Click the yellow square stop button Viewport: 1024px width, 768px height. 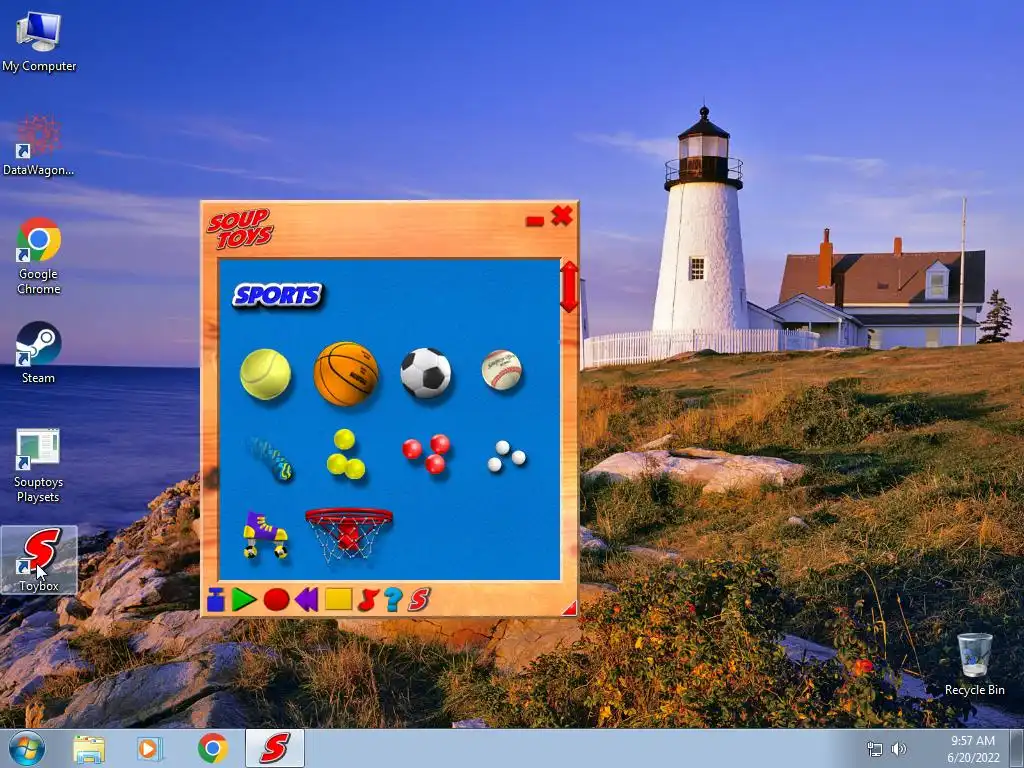(338, 600)
